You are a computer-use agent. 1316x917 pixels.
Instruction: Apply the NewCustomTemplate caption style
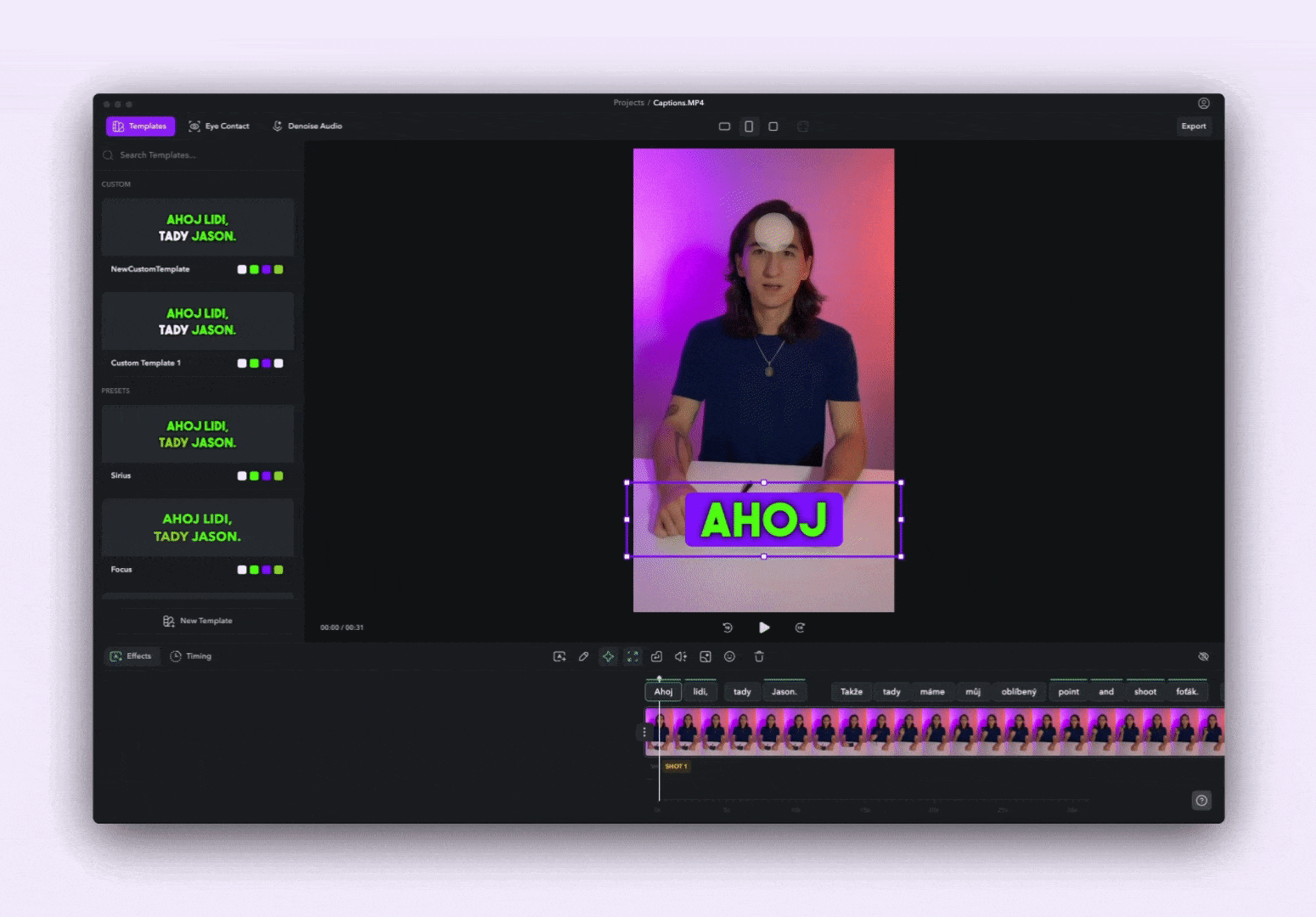tap(198, 228)
